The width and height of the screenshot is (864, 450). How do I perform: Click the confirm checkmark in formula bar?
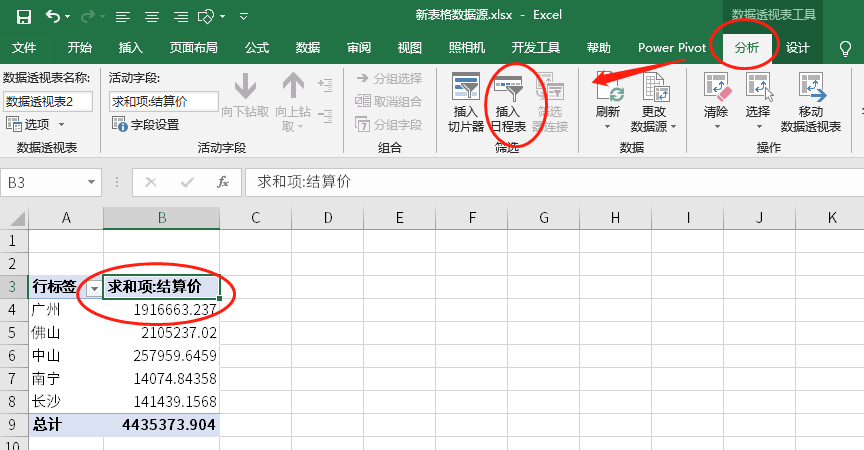coord(187,182)
